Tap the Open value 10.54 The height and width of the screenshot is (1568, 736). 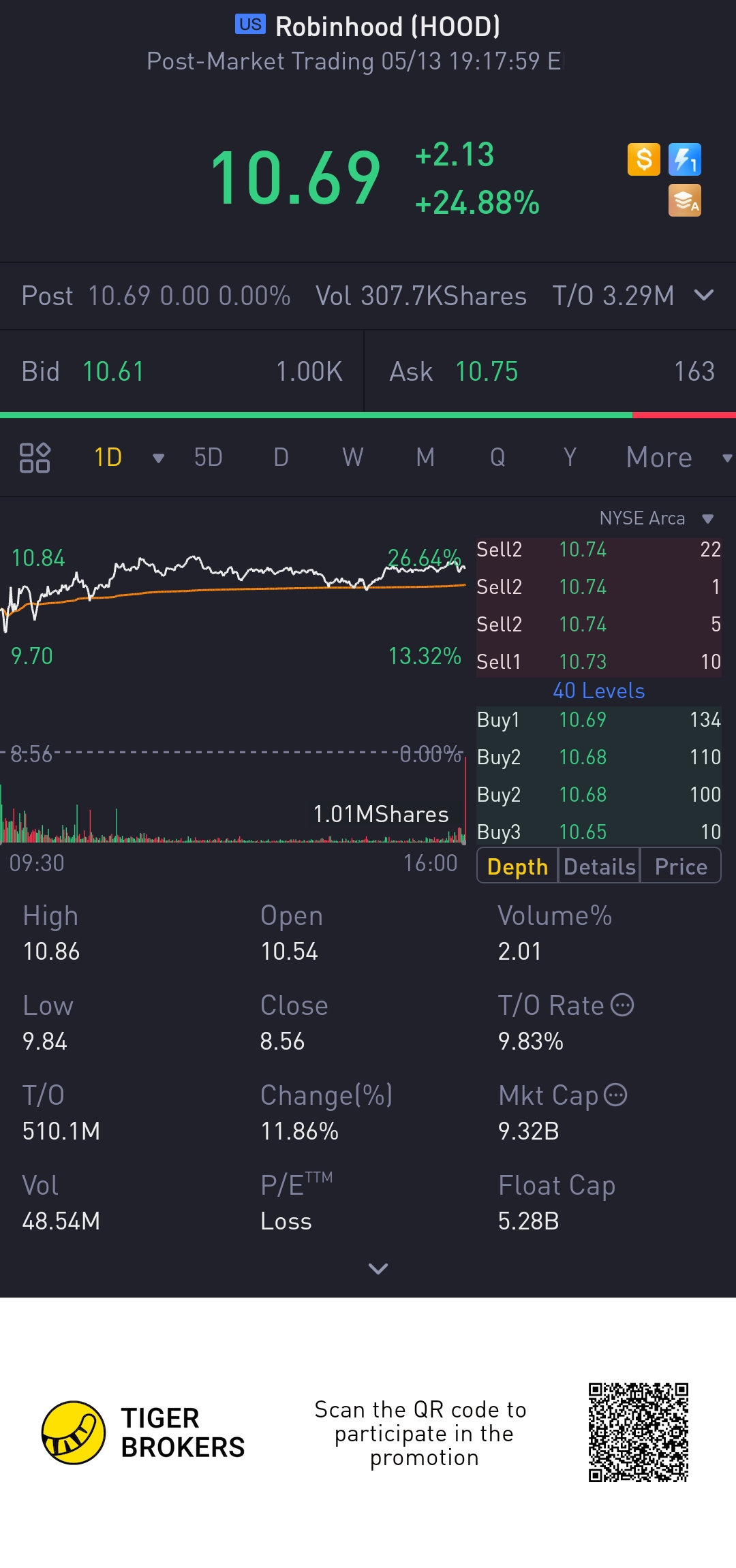pos(289,952)
